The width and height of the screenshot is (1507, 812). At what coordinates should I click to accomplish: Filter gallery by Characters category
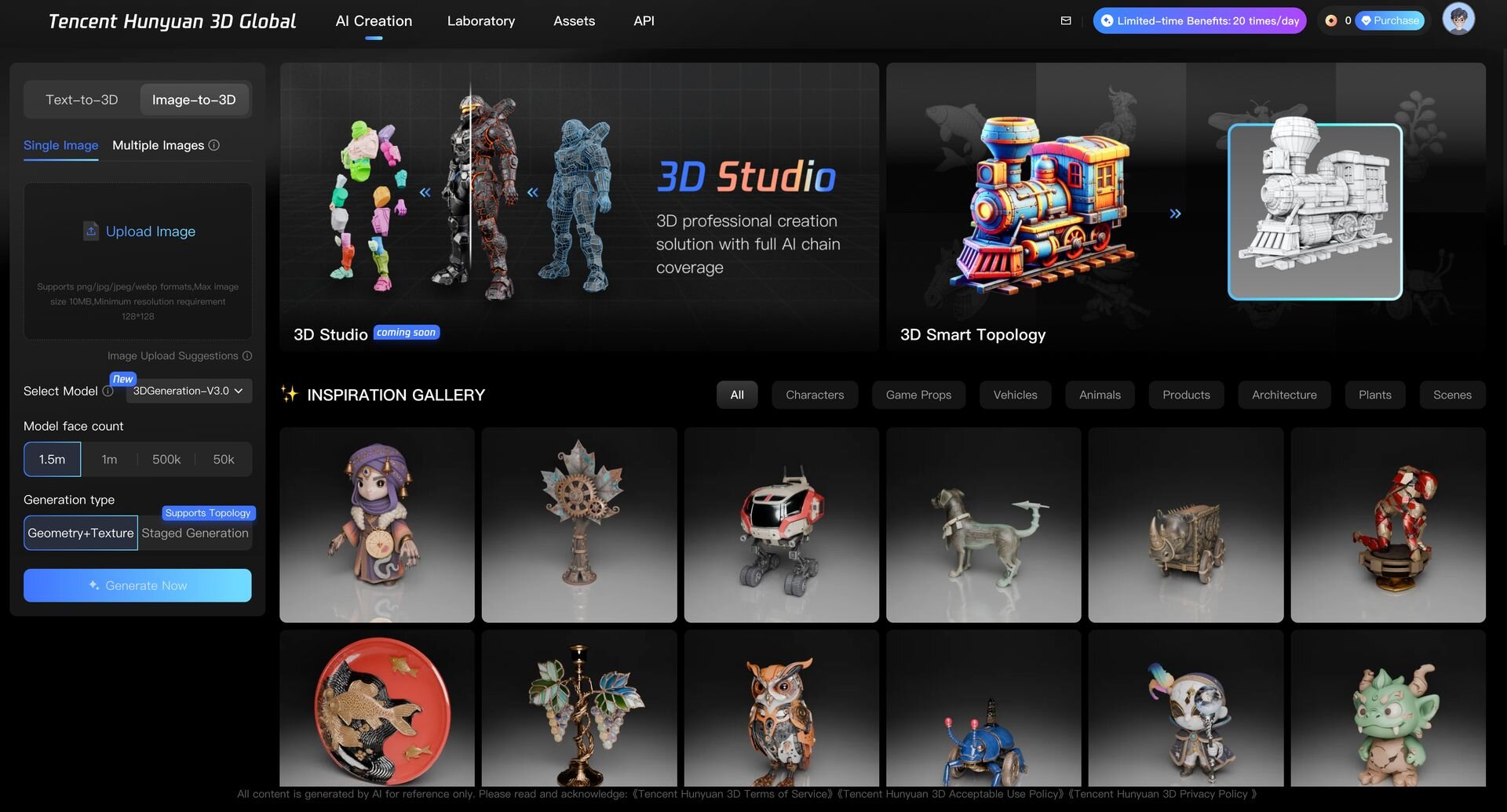(814, 395)
